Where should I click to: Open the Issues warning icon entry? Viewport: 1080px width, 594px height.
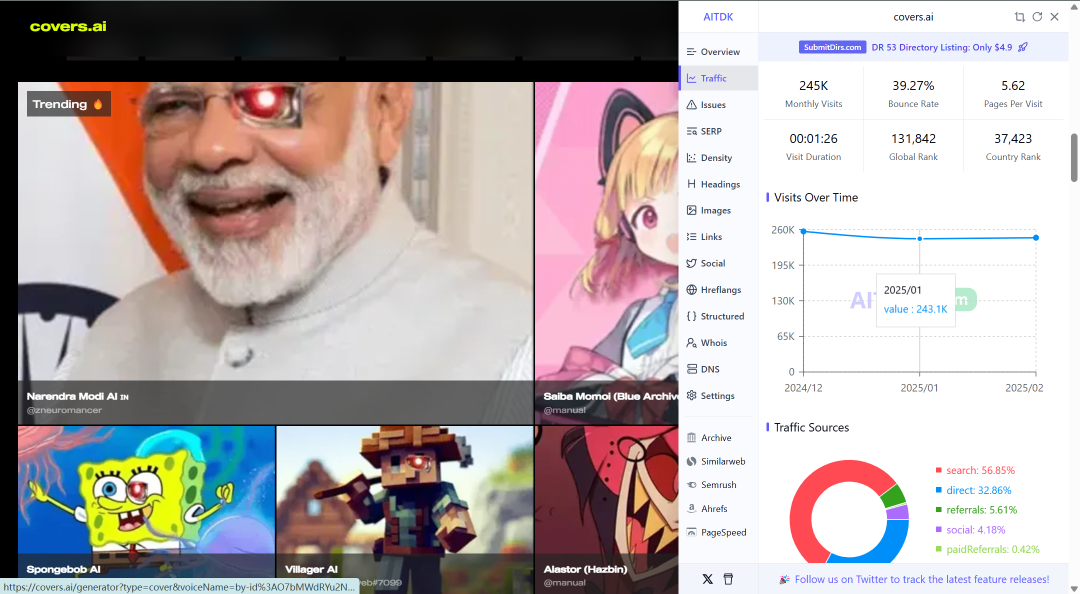(x=692, y=105)
